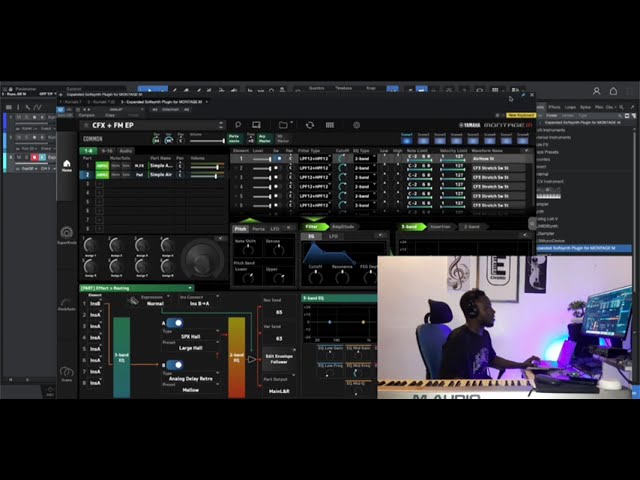Viewport: 640px width, 480px height.
Task: Open the Expression Normal dropdown
Action: coord(155,301)
